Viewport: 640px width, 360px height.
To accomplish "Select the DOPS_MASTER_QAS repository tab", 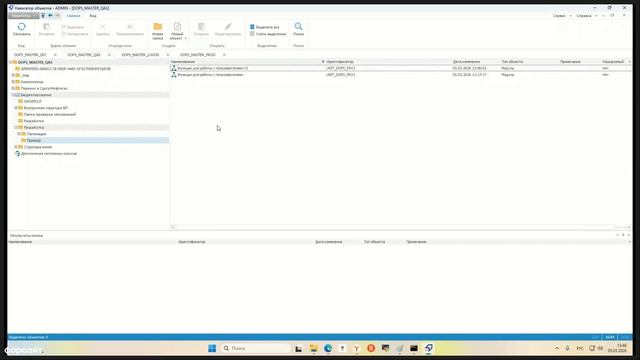I will [84, 55].
